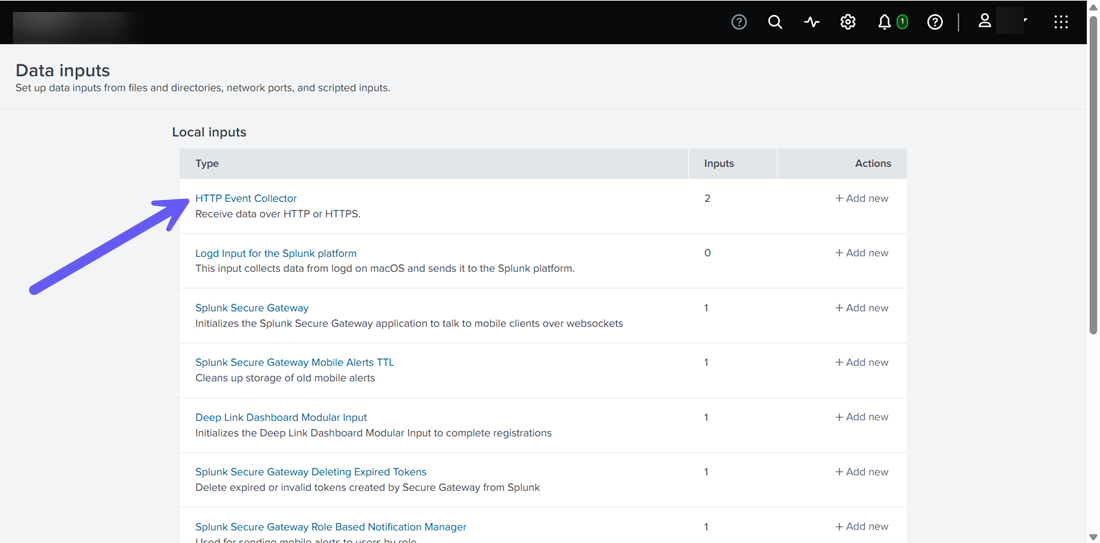
Task: Open the activity pulse icon in top bar
Action: [812, 22]
